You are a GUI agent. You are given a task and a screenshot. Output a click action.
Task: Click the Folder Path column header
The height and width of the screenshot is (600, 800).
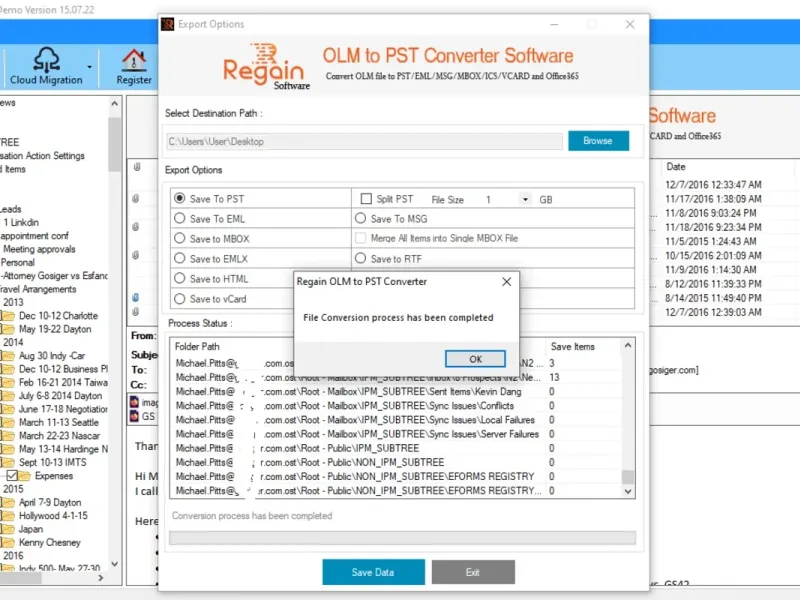[197, 346]
